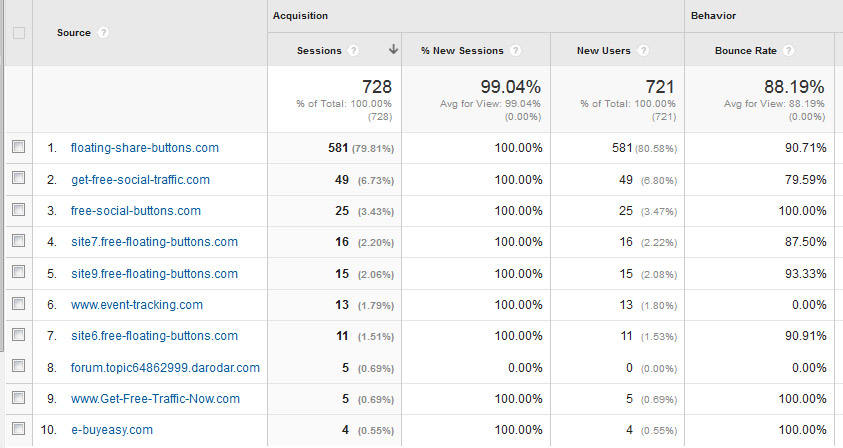Viewport: 843px width, 448px height.
Task: Check the box for floating-share-buttons.com row
Action: [x=17, y=147]
